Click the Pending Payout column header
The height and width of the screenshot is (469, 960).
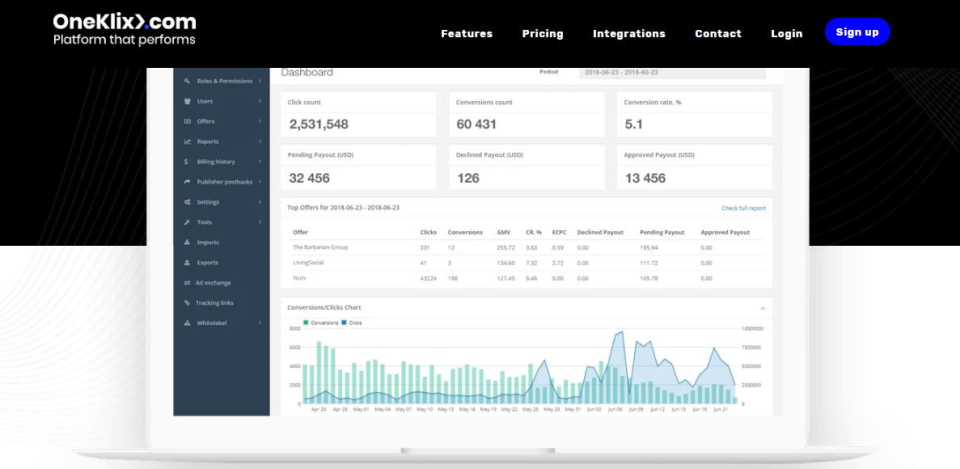[x=662, y=233]
